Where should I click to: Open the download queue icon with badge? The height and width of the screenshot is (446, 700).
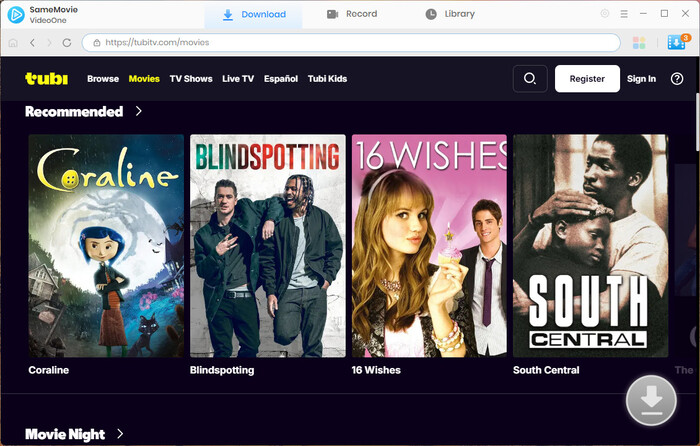pyautogui.click(x=677, y=43)
